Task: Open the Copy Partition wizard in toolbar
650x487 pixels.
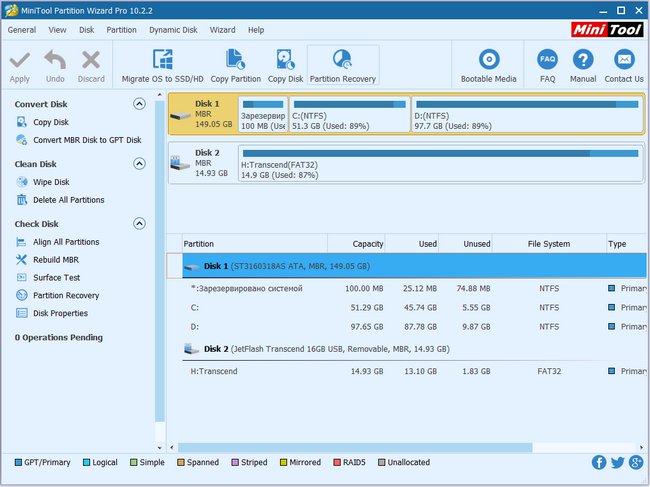Action: point(235,65)
